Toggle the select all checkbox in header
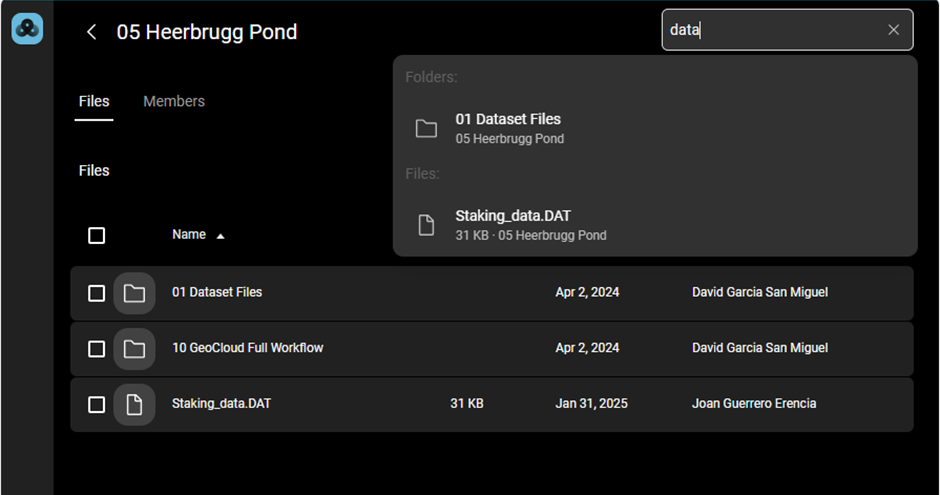940x495 pixels. point(96,236)
